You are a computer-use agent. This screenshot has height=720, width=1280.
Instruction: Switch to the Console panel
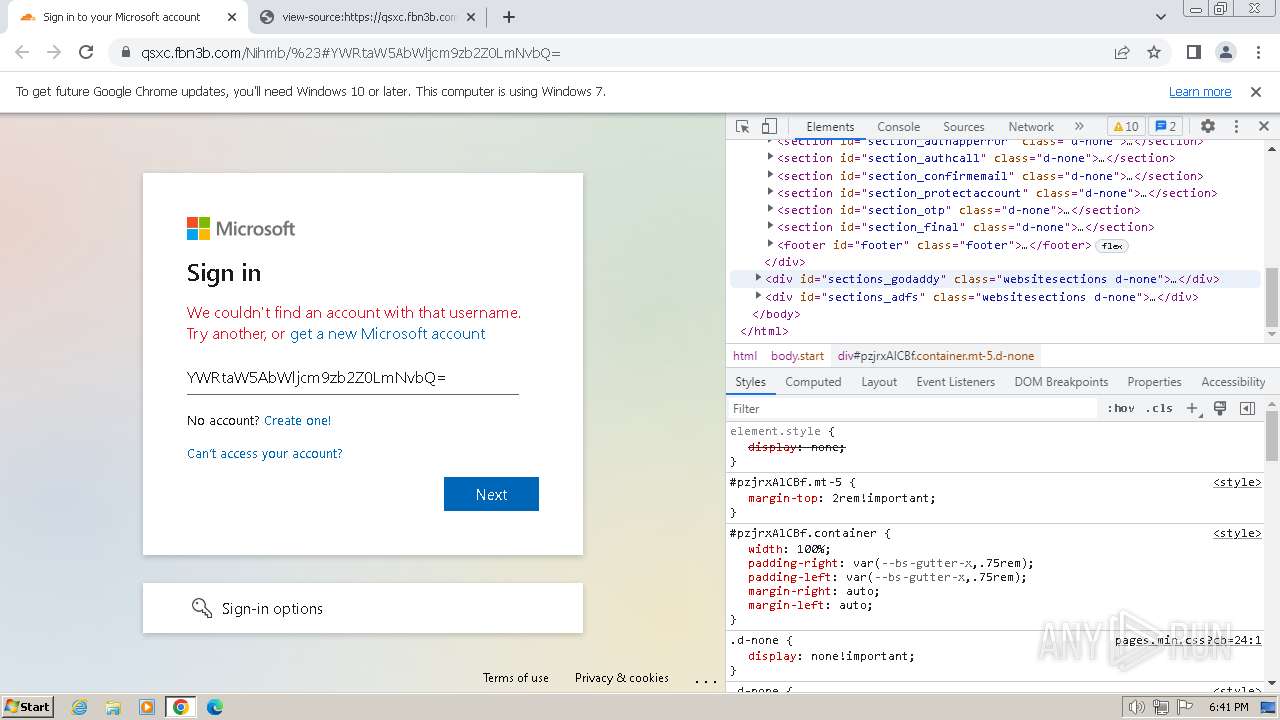click(x=898, y=127)
